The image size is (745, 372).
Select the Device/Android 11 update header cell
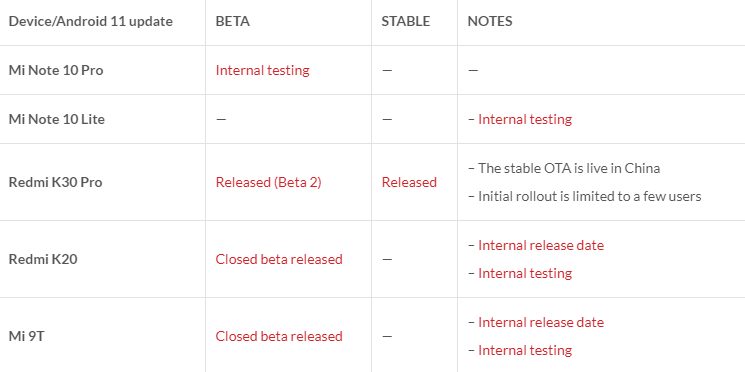coord(103,23)
